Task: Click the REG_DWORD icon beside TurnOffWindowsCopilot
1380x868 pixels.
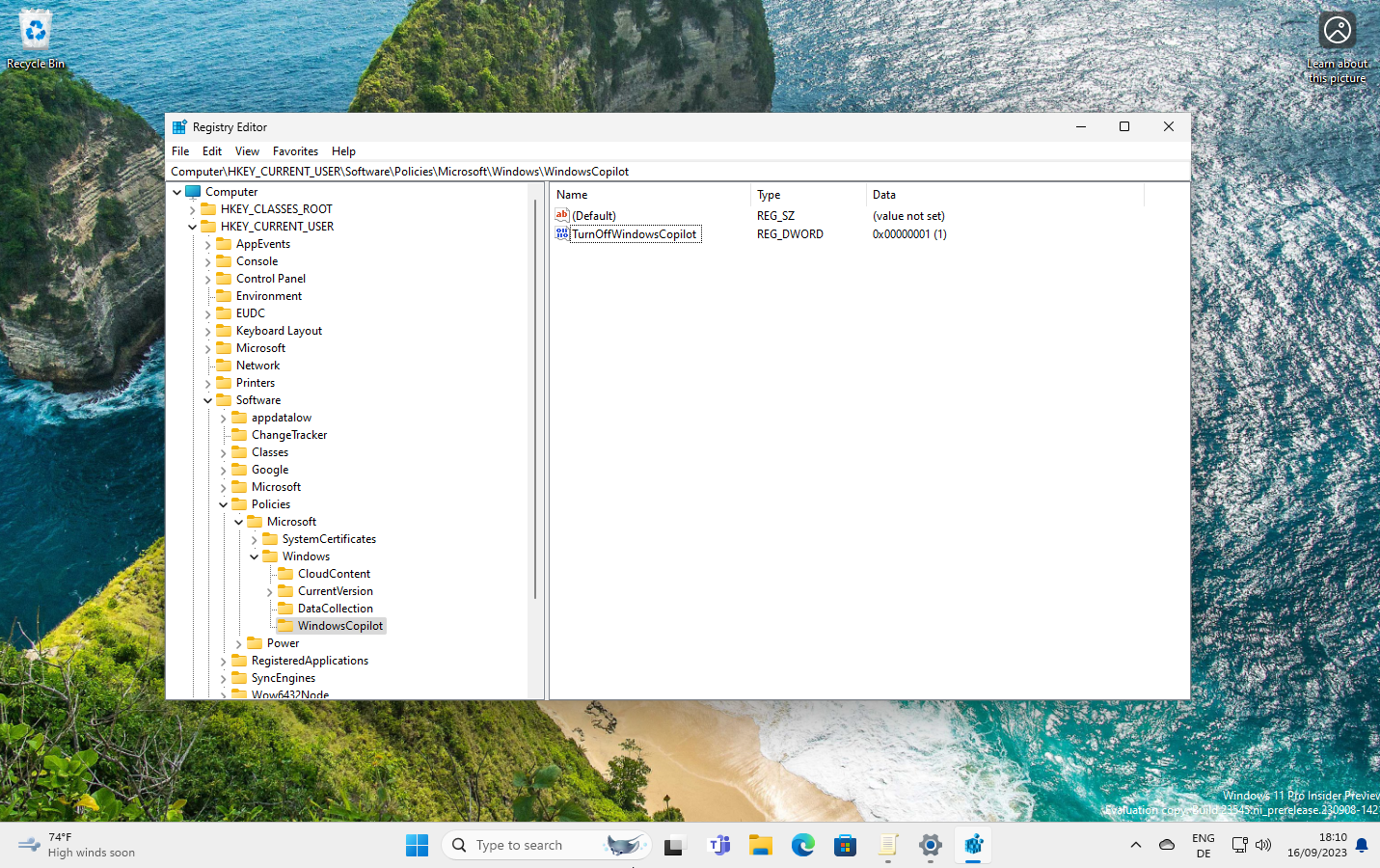Action: coord(562,233)
